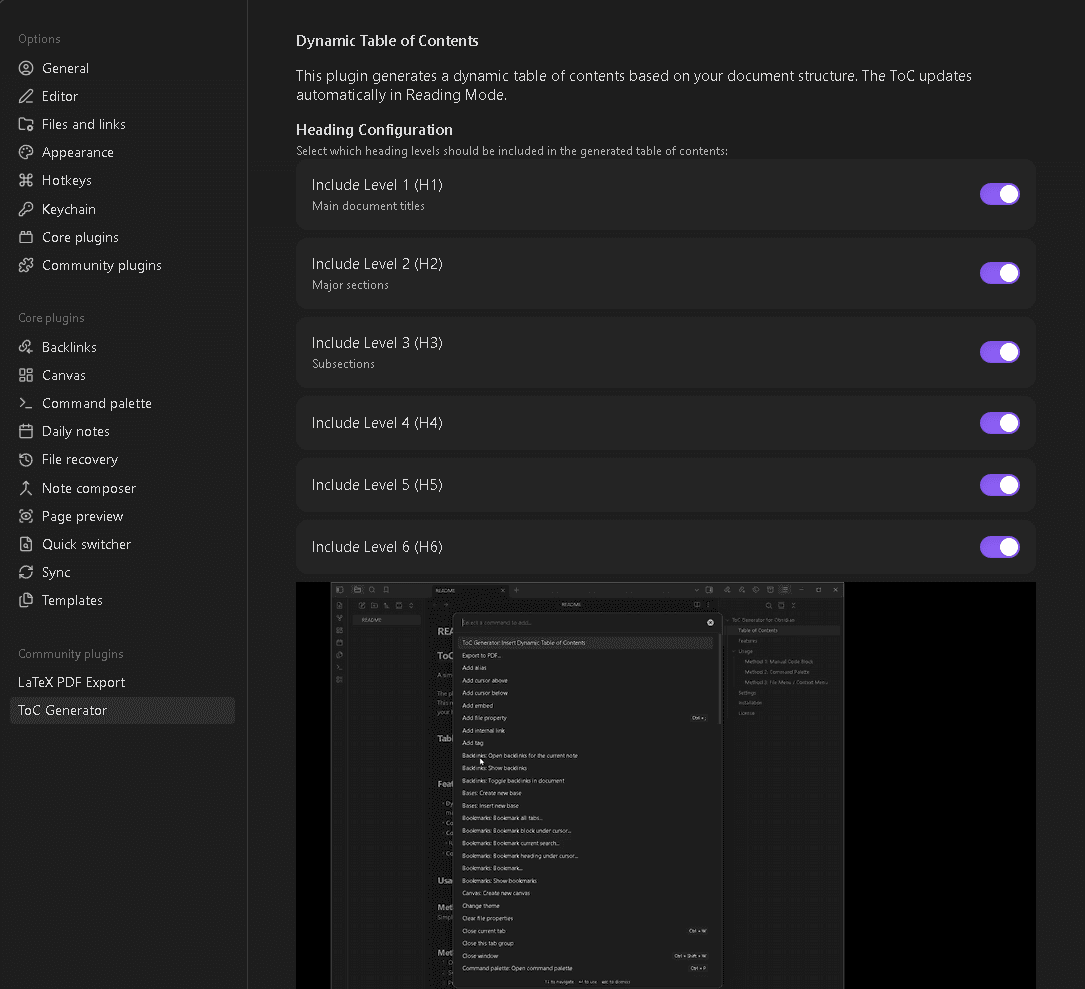Click the 'Heading Configuration' section title
Image resolution: width=1085 pixels, height=989 pixels.
coord(374,129)
